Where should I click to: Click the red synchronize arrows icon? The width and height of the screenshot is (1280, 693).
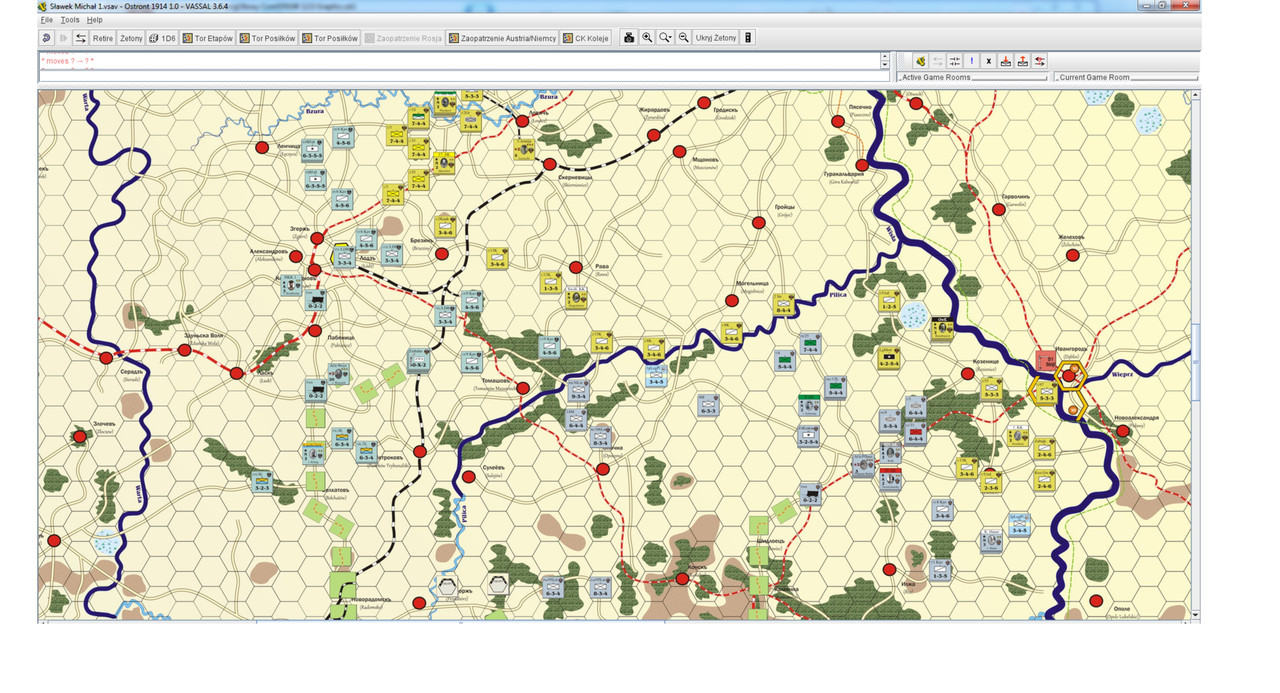pyautogui.click(x=1040, y=61)
